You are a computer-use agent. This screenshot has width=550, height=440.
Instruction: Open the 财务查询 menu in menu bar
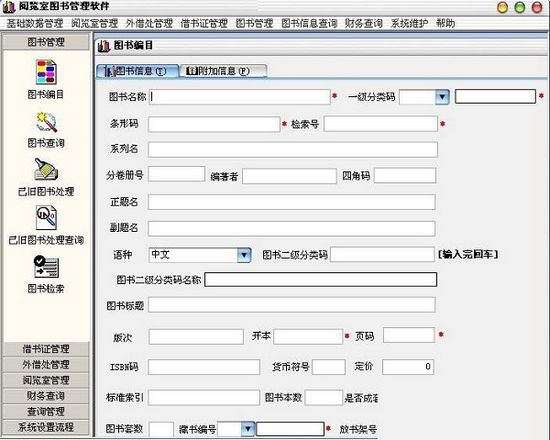pyautogui.click(x=363, y=24)
